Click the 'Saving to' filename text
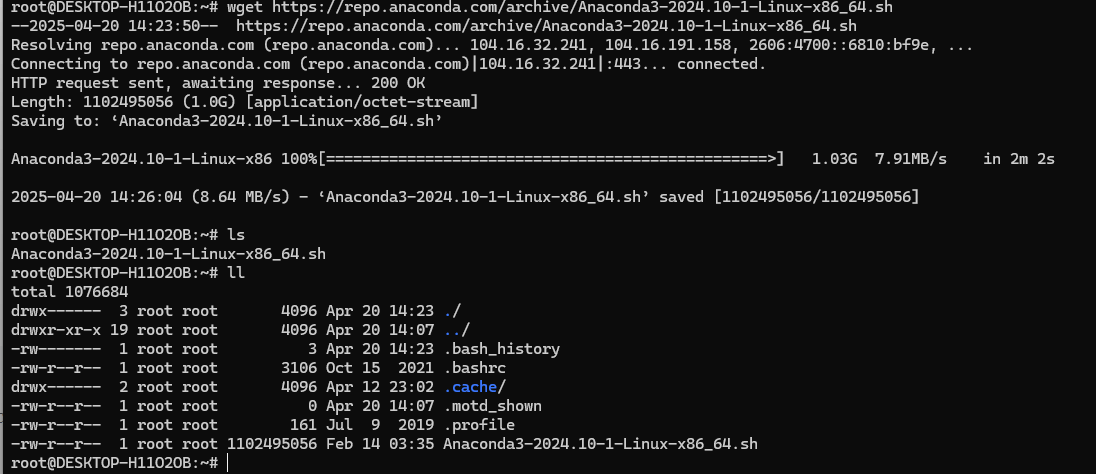The image size is (1096, 474). (281, 121)
